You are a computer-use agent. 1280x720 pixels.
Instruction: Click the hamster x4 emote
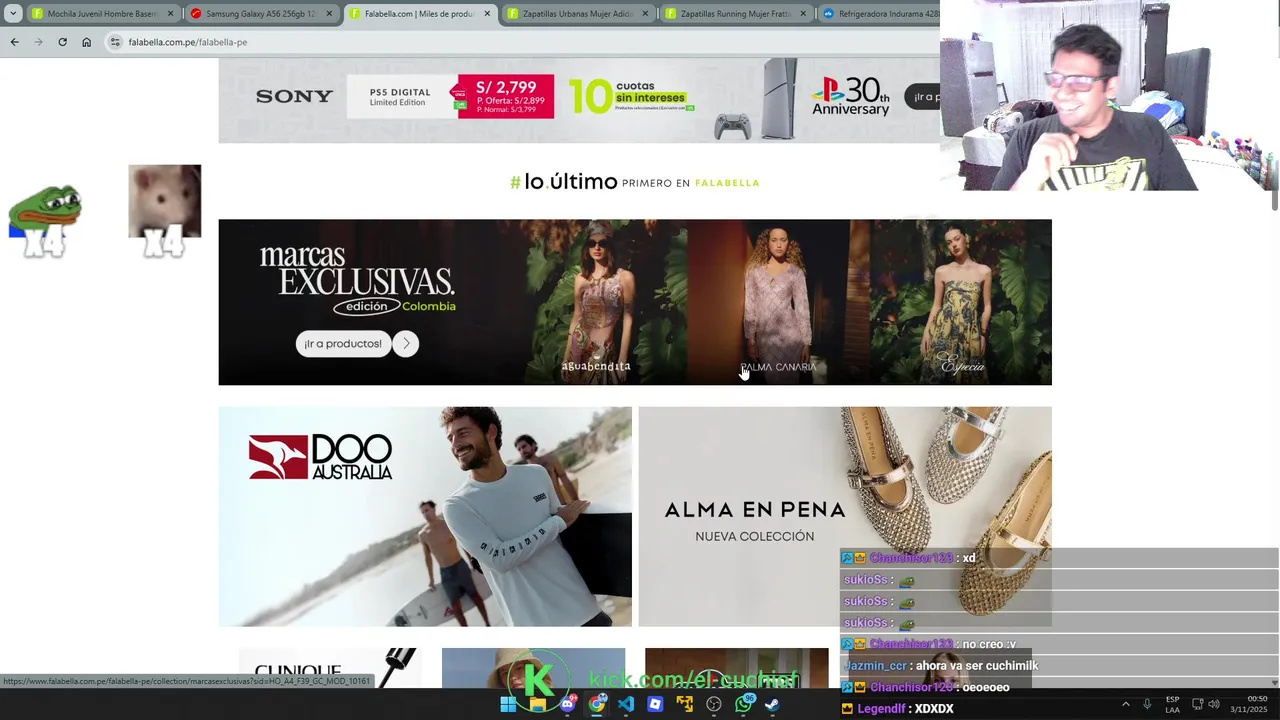[x=164, y=210]
